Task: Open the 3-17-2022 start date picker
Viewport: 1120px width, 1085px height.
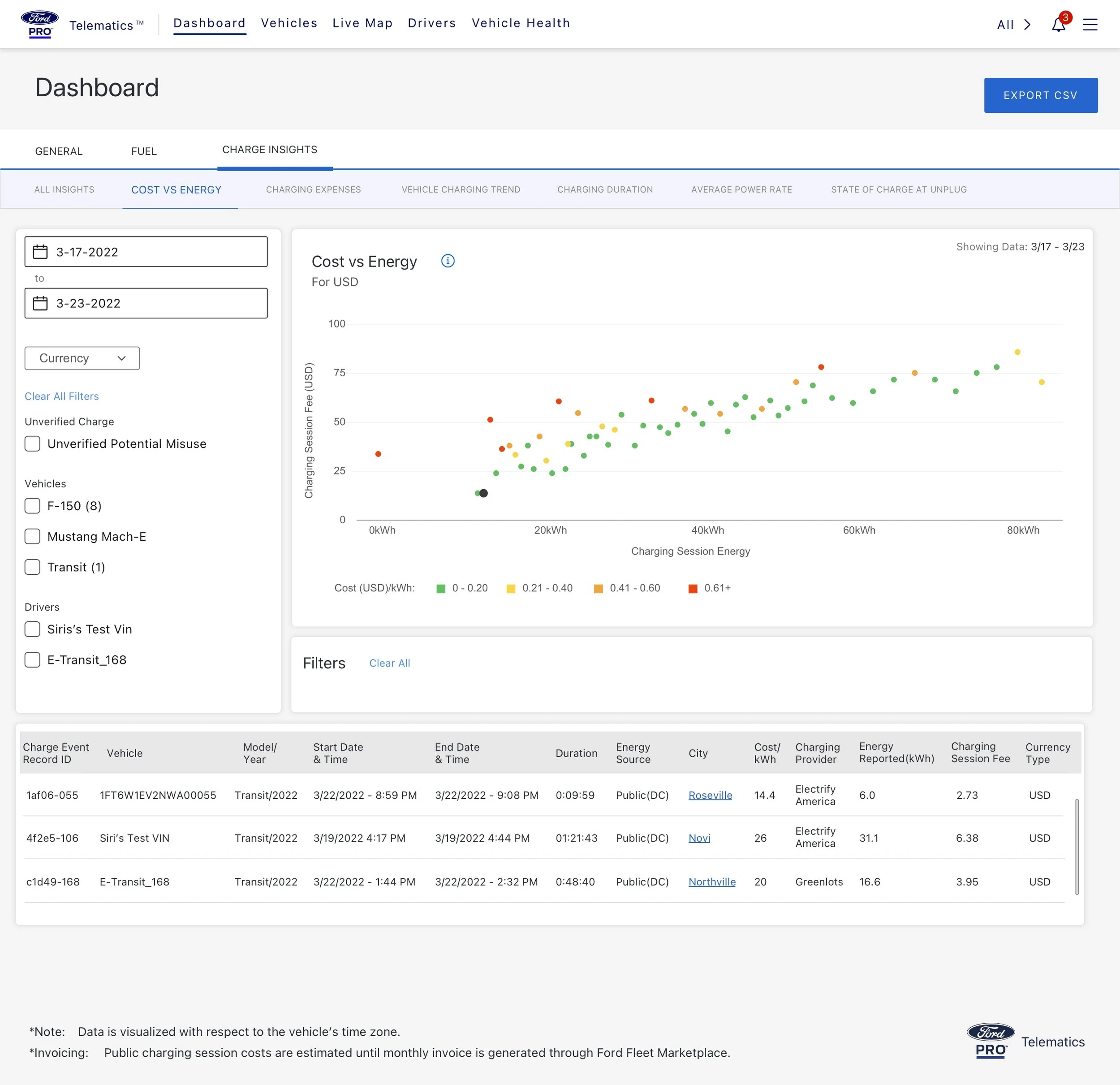Action: pyautogui.click(x=146, y=252)
